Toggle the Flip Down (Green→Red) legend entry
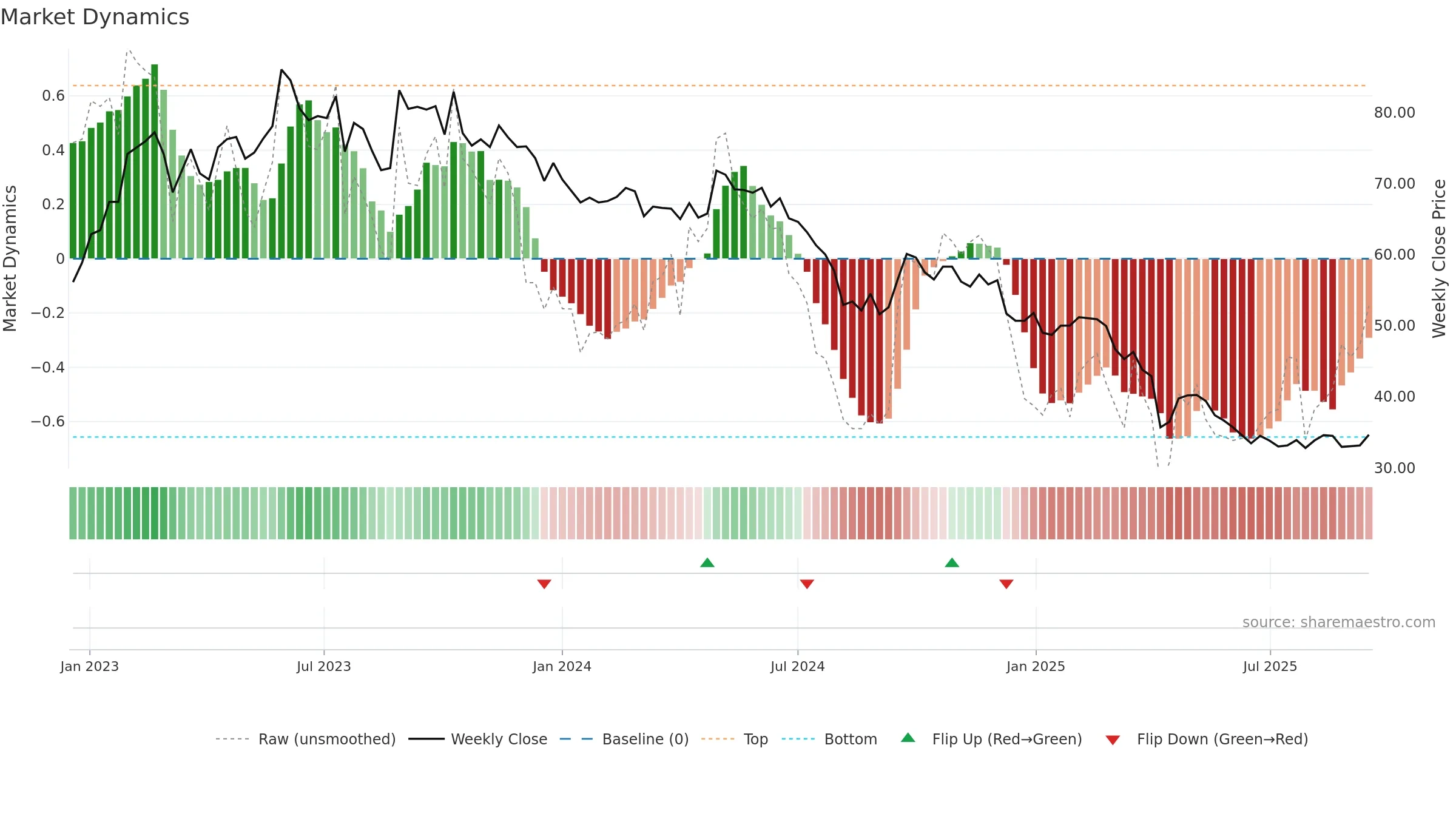 1206,739
